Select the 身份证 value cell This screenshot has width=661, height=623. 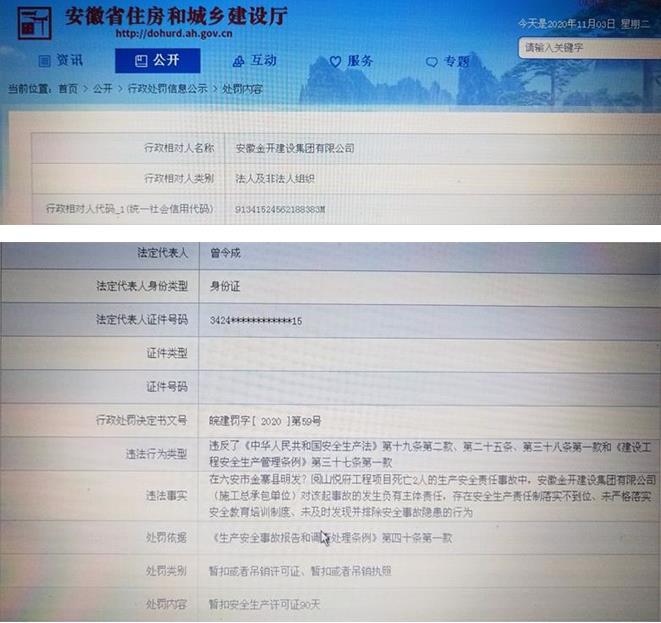pyautogui.click(x=225, y=287)
